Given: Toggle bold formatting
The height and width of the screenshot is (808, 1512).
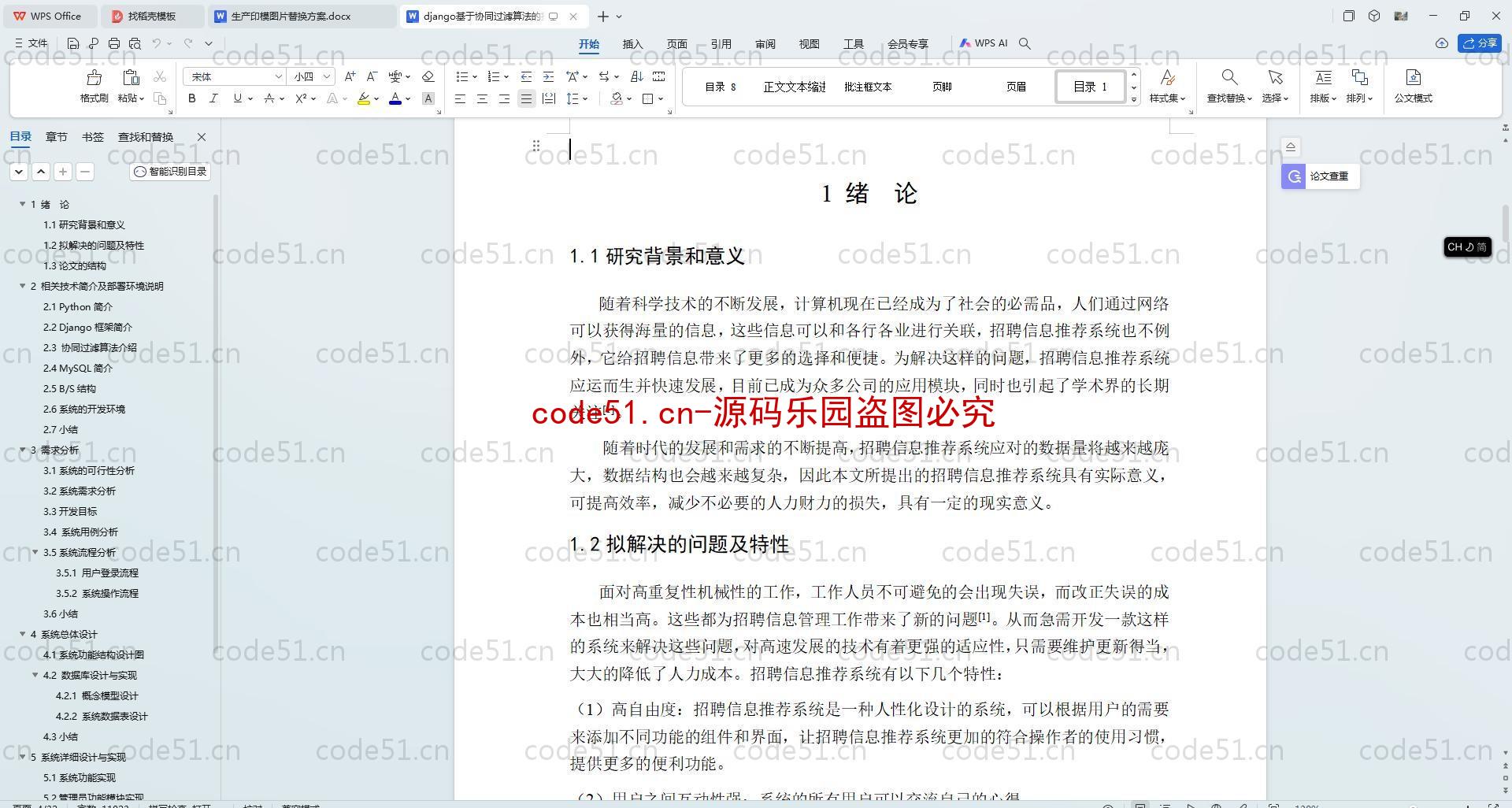Looking at the screenshot, I should click(x=191, y=98).
